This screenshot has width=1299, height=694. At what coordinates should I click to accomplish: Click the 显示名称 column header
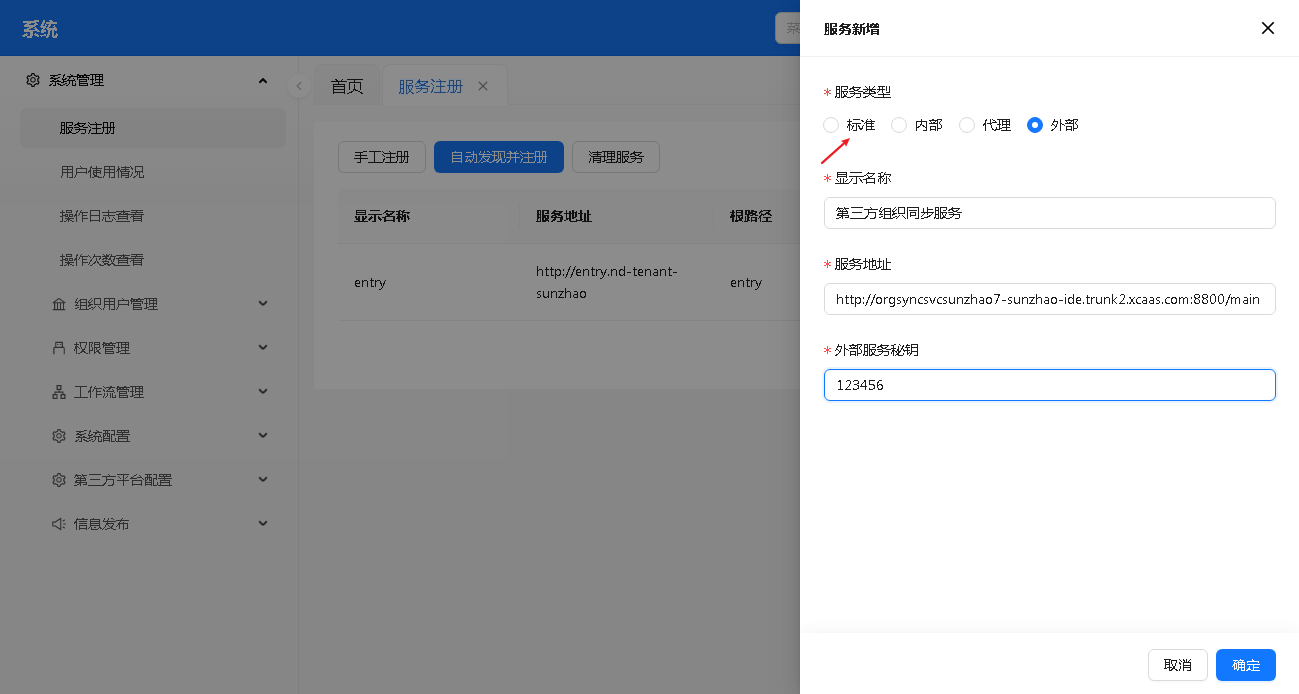tap(382, 216)
